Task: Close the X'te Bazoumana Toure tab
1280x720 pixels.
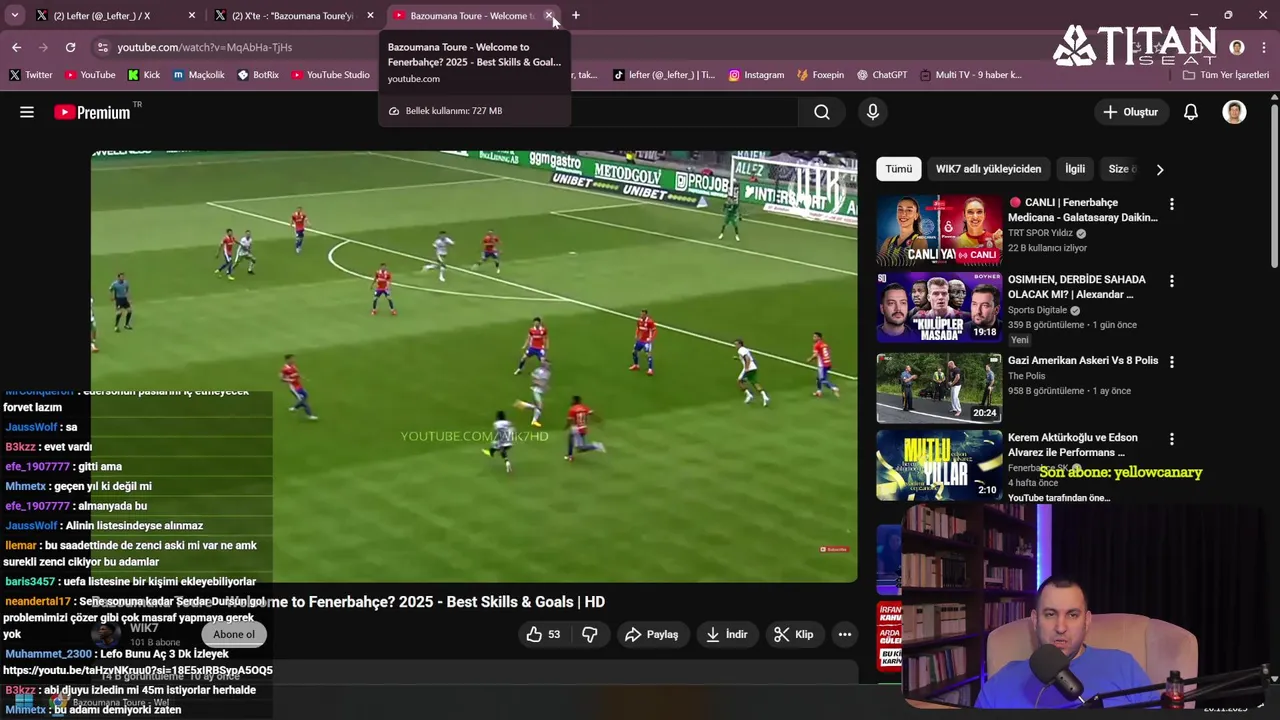Action: pyautogui.click(x=370, y=15)
